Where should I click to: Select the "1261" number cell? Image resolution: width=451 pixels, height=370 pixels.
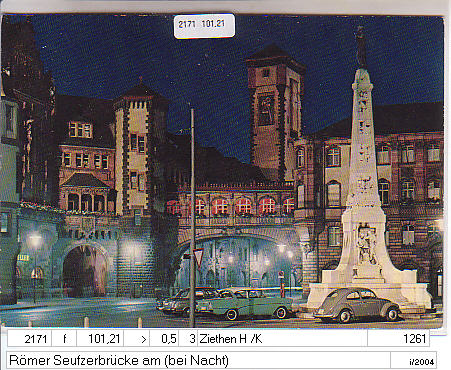pos(398,339)
